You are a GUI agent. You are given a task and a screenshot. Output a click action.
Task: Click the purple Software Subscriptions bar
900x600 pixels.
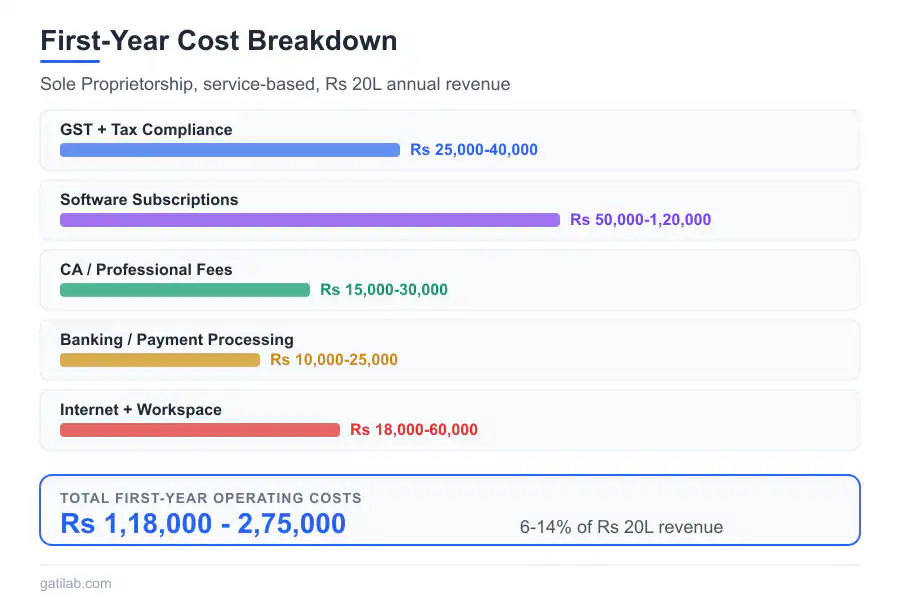click(309, 220)
